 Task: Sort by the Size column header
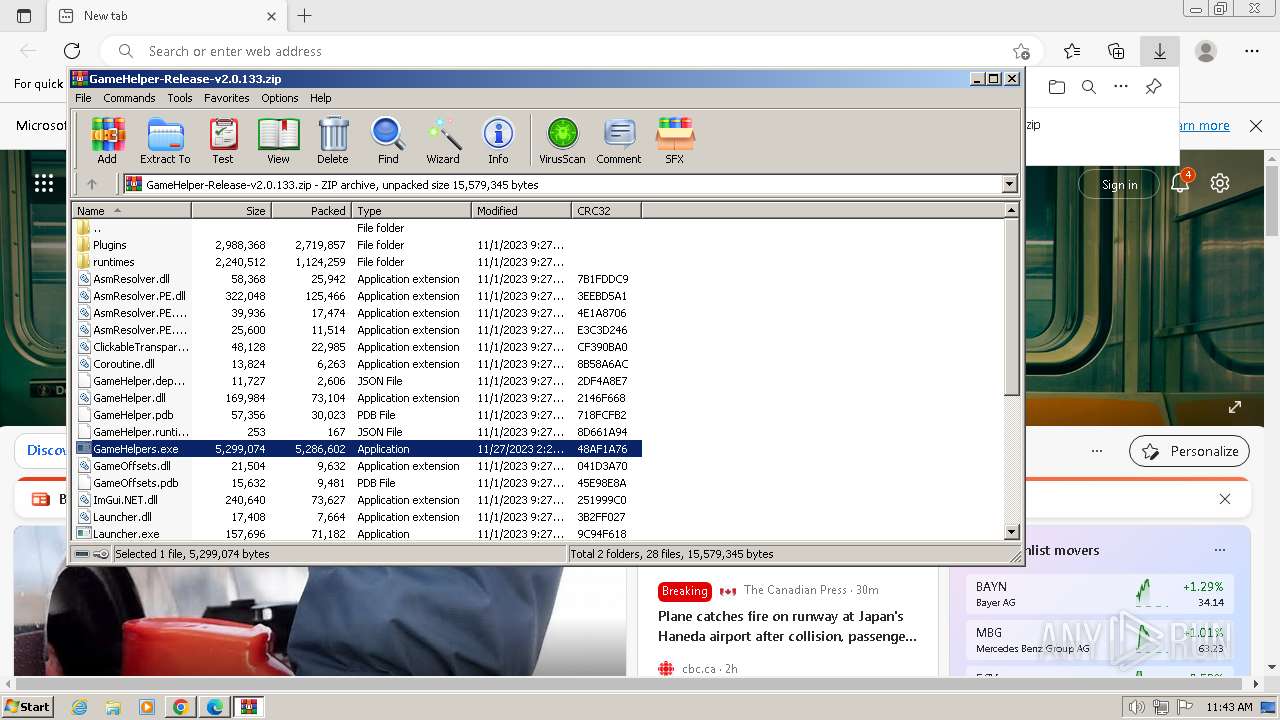tap(231, 210)
